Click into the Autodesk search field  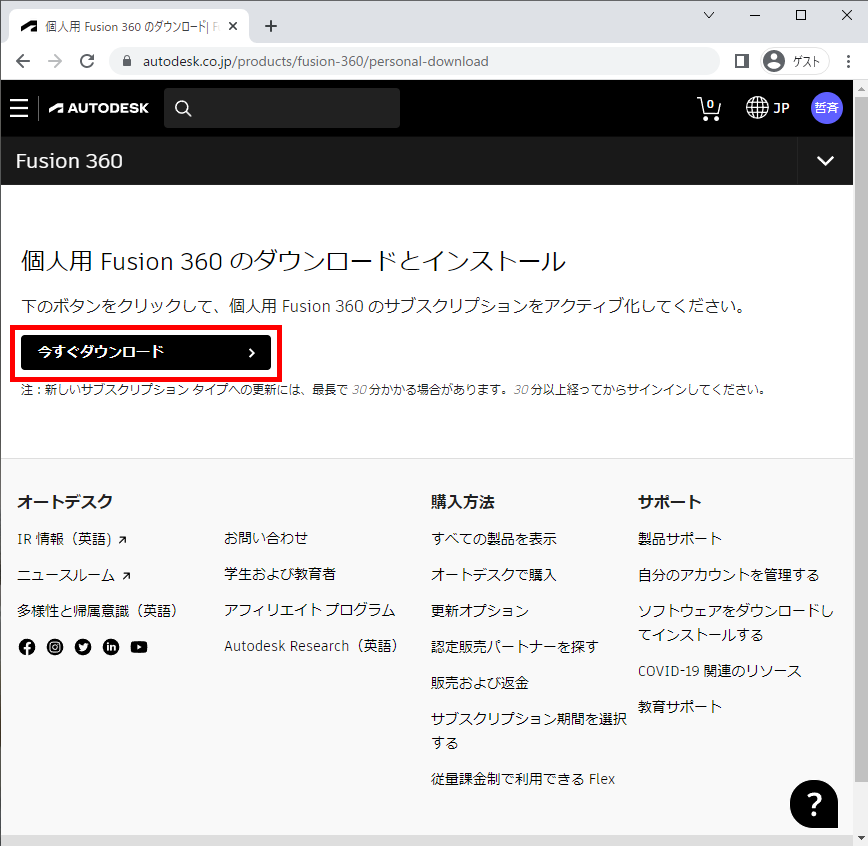pos(282,108)
